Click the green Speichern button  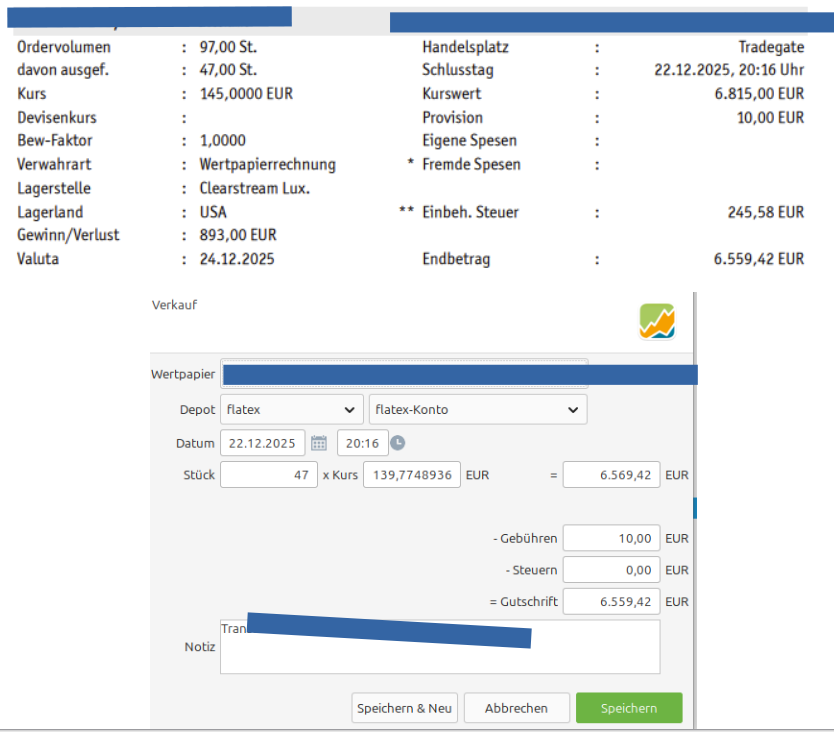[629, 708]
